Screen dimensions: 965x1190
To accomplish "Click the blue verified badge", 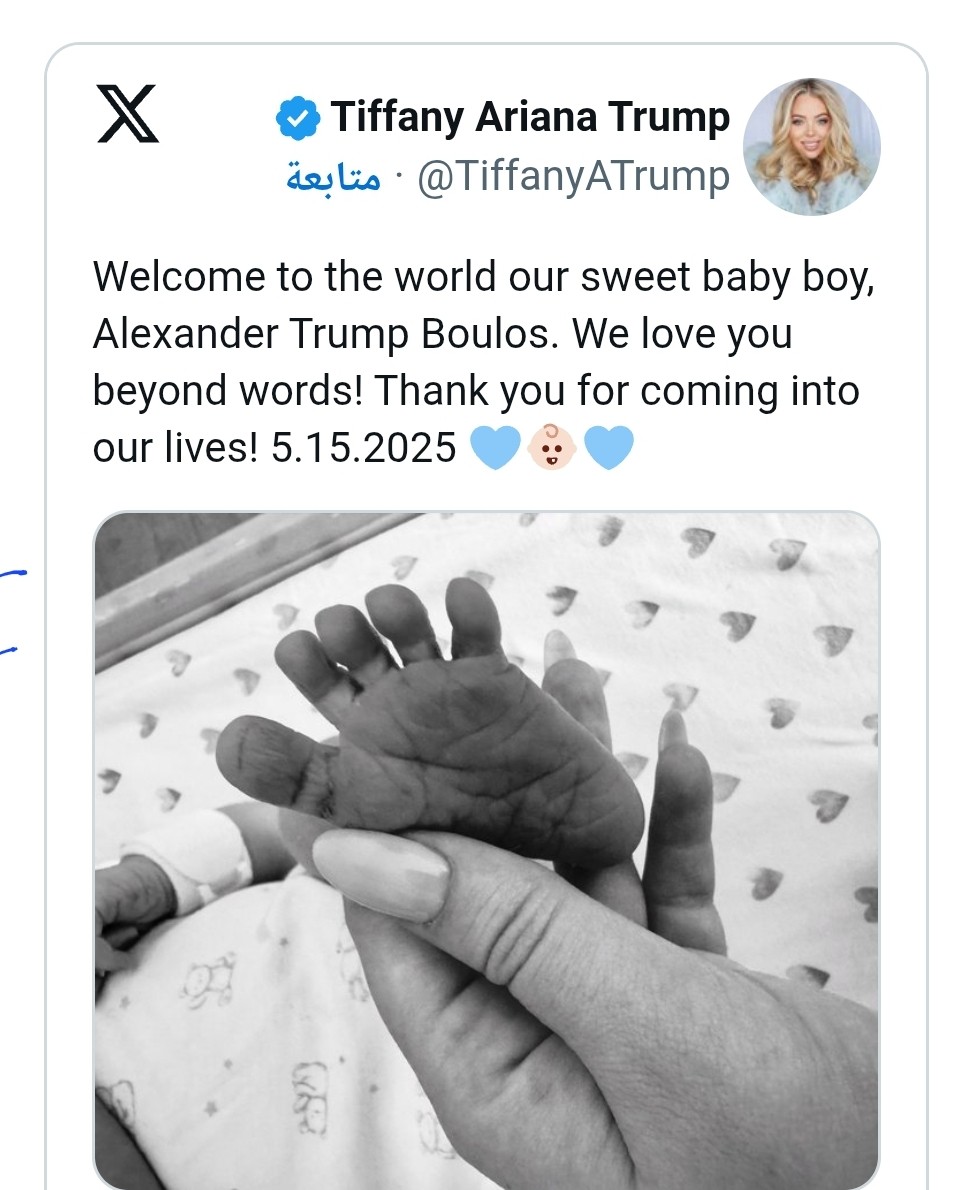I will click(298, 118).
